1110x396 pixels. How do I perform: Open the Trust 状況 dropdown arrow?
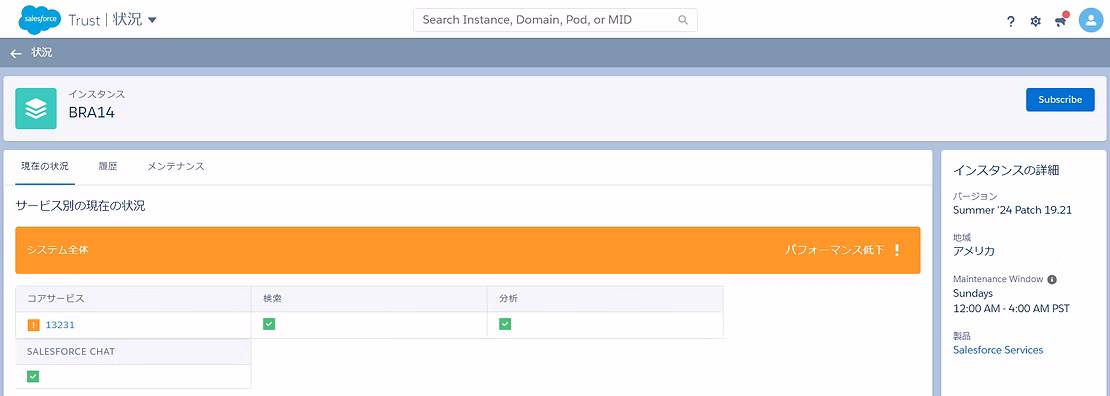pyautogui.click(x=152, y=20)
